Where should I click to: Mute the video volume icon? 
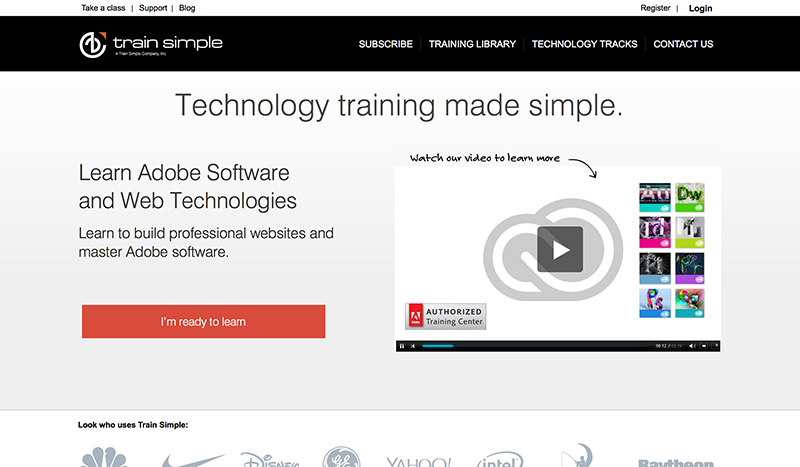[692, 346]
